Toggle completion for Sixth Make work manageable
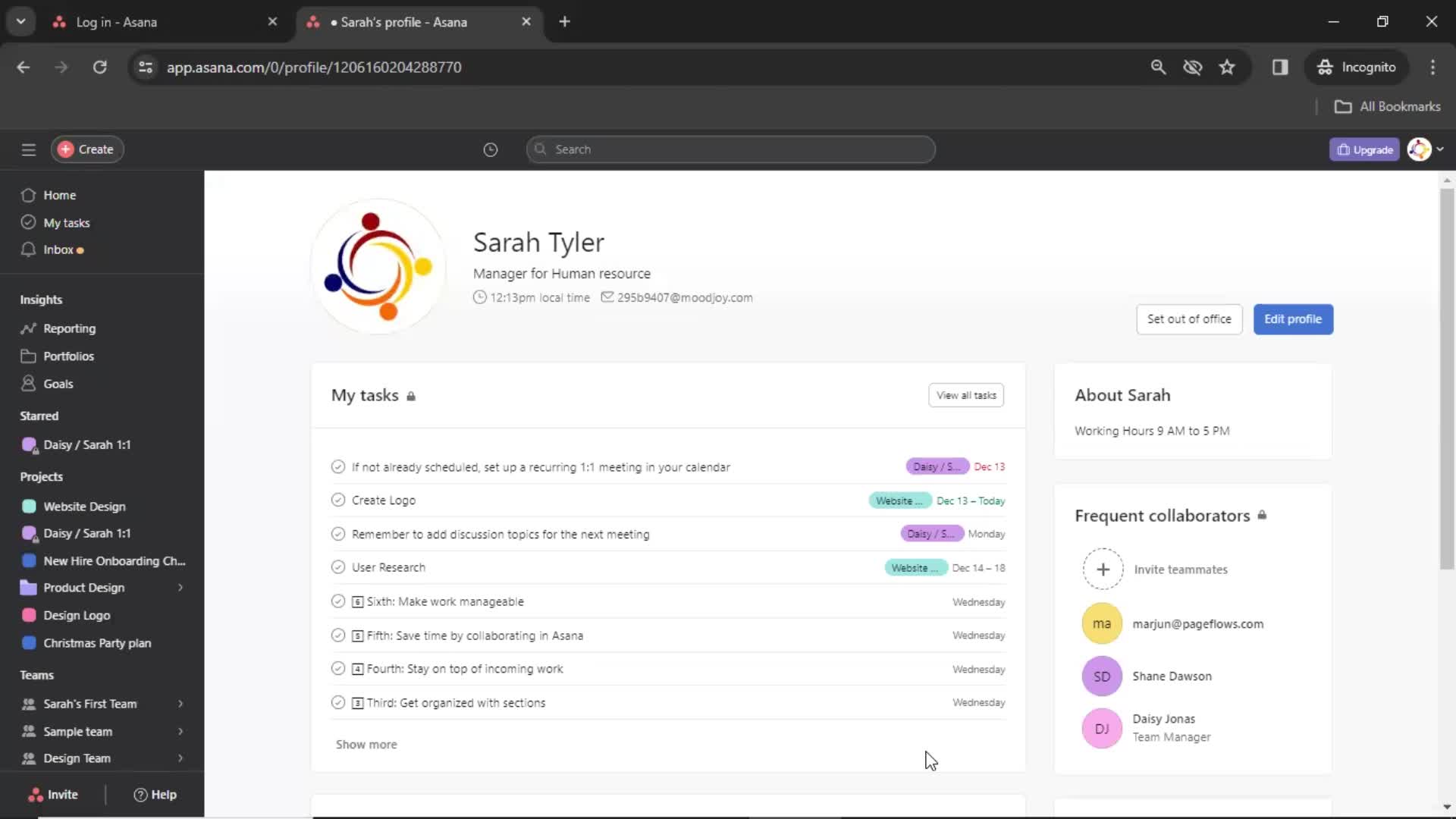 click(338, 601)
